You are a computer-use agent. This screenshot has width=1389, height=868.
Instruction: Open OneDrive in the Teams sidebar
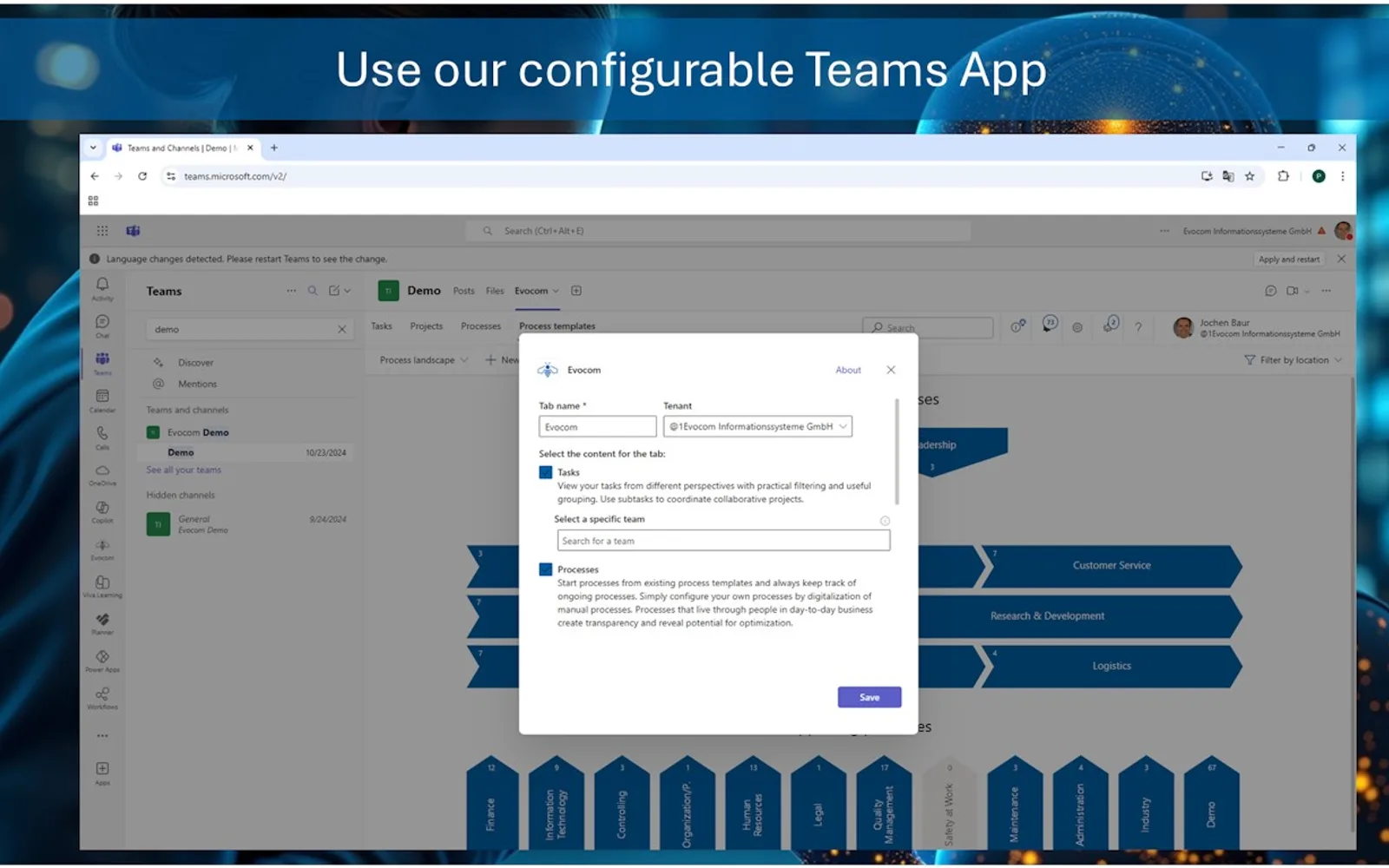click(102, 475)
